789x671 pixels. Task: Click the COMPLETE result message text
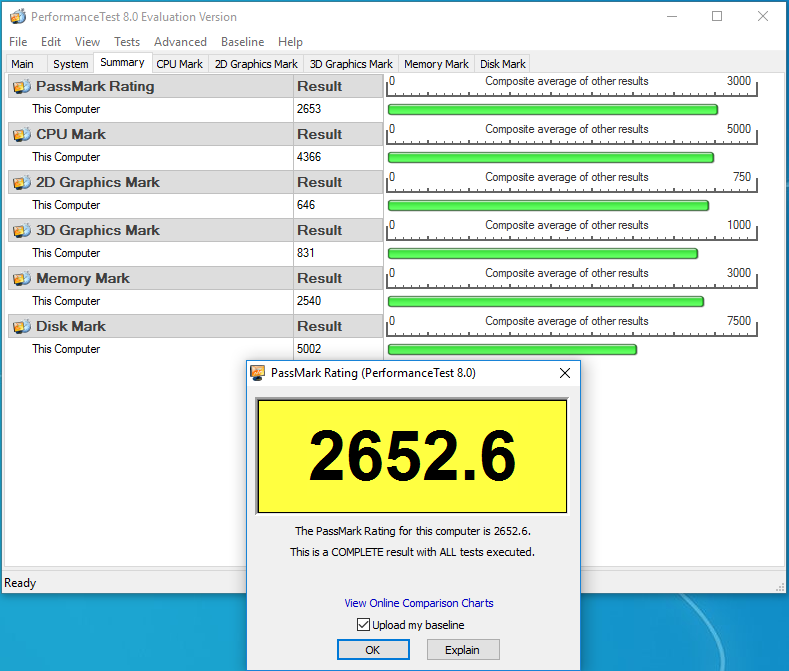coord(412,552)
